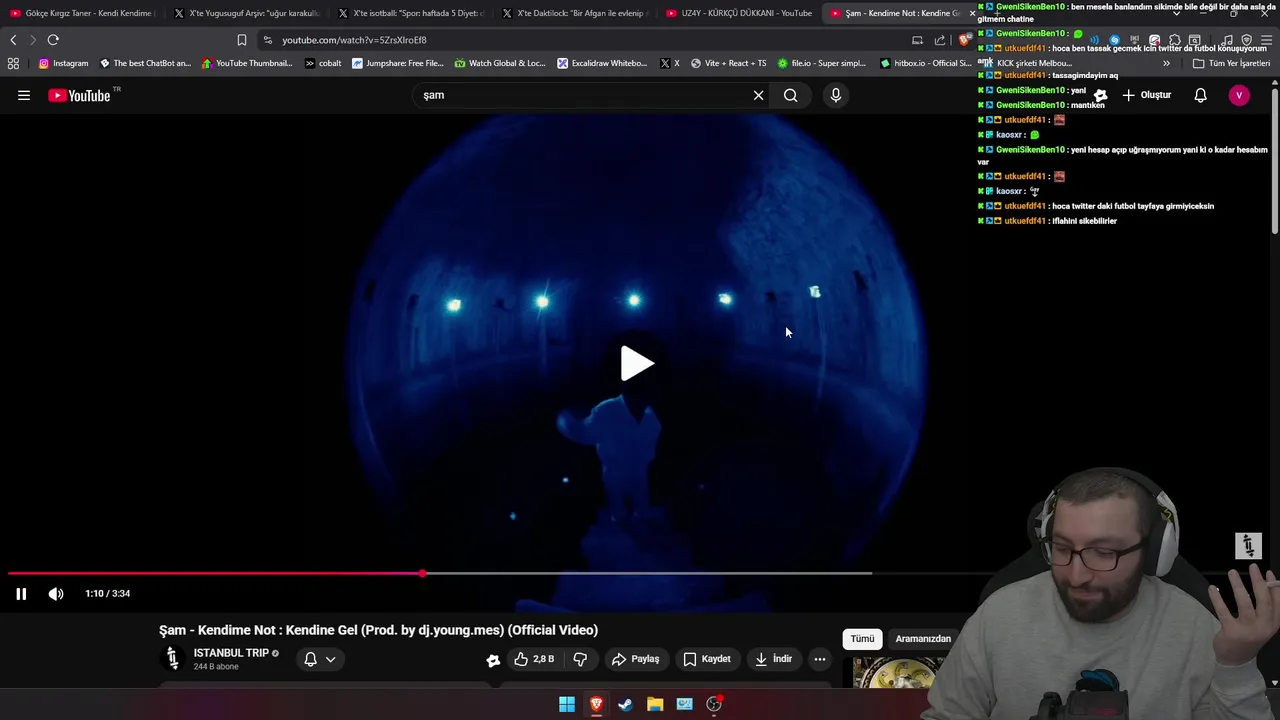Viewport: 1280px width, 720px height.
Task: Open File Explorer from the taskbar
Action: (x=655, y=704)
